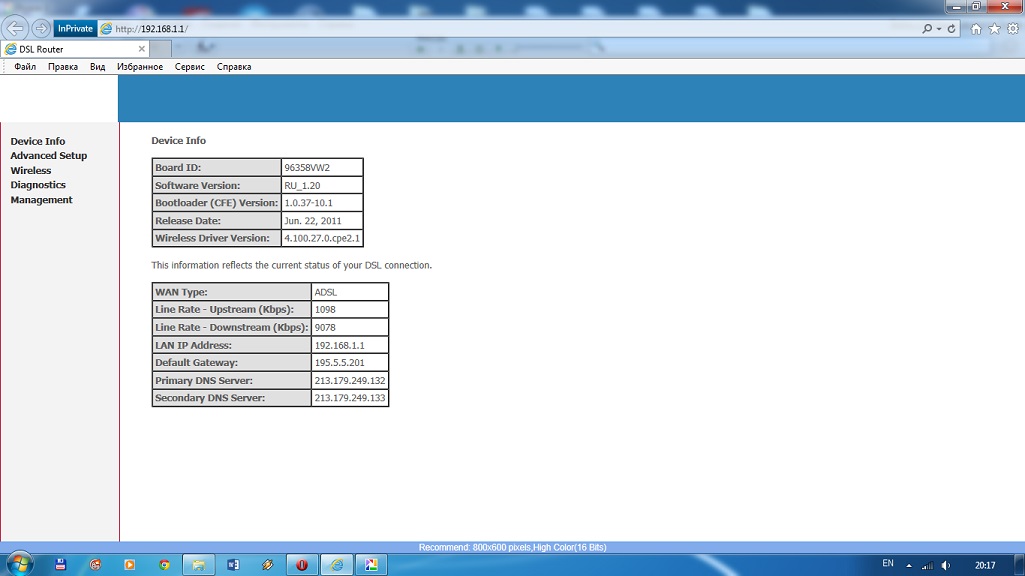Viewport: 1025px width, 576px height.
Task: Click the Release Date value Jun. 22, 2011
Action: (312, 221)
